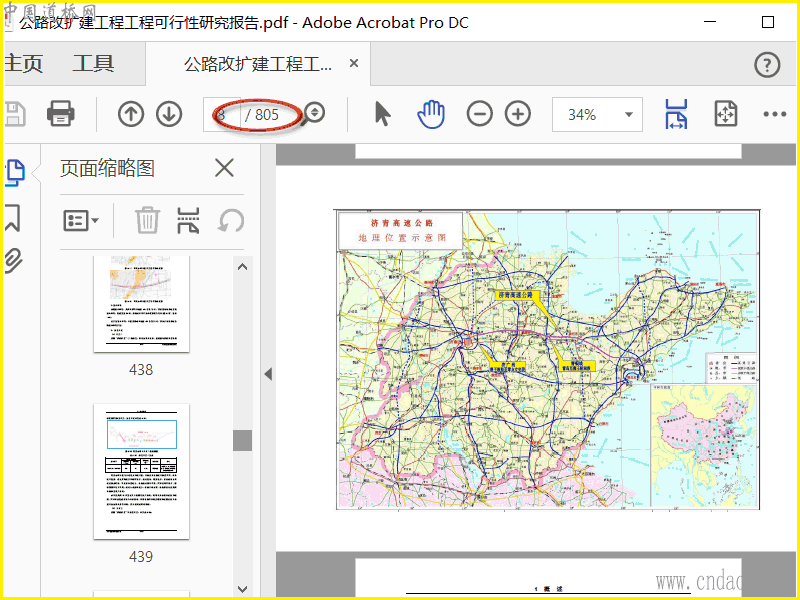Click the Delete pages trash icon

[x=147, y=220]
